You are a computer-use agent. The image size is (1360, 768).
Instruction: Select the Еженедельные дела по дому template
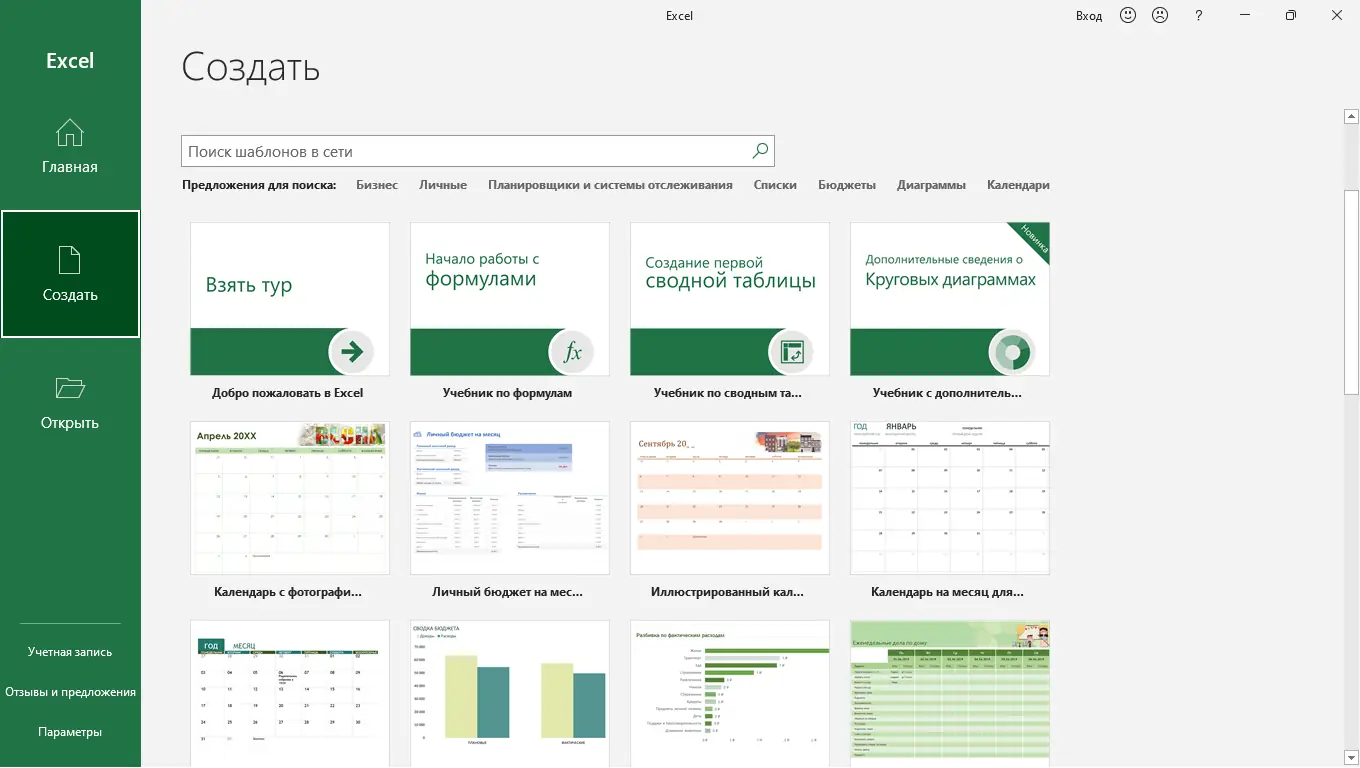(x=950, y=693)
